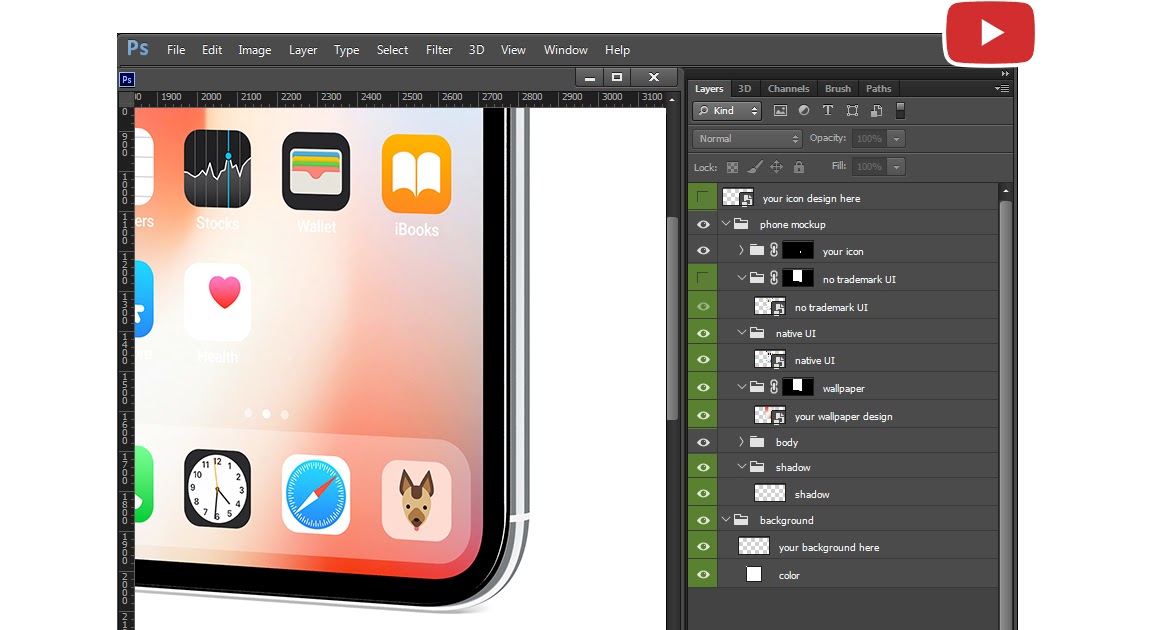The width and height of the screenshot is (1160, 630).
Task: Filter layers by pixel layer icon
Action: click(x=780, y=111)
